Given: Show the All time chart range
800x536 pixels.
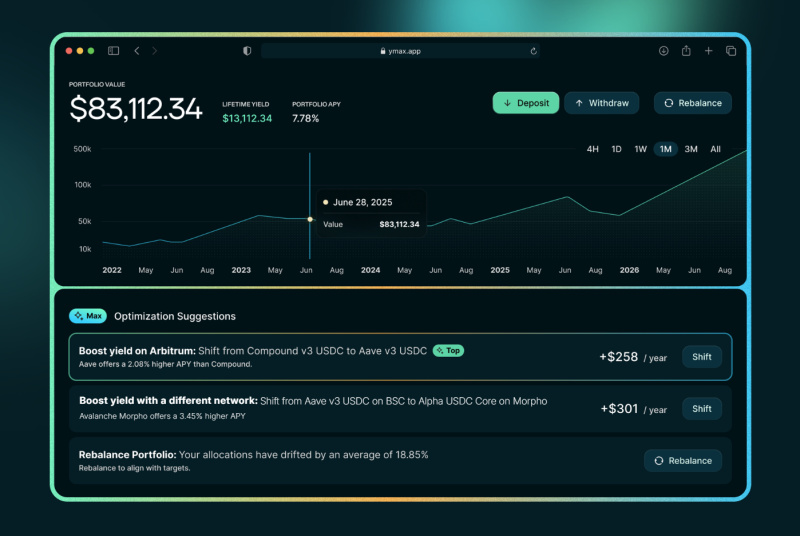Looking at the screenshot, I should pyautogui.click(x=716, y=149).
